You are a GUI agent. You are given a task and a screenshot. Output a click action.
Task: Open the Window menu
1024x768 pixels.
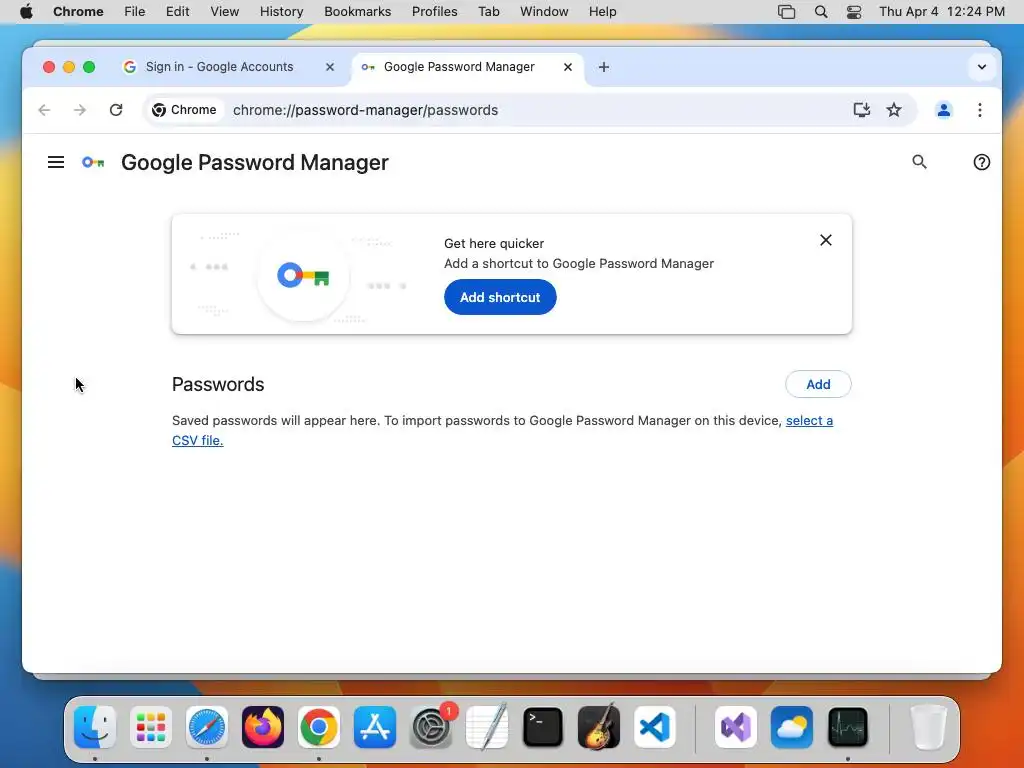click(544, 12)
